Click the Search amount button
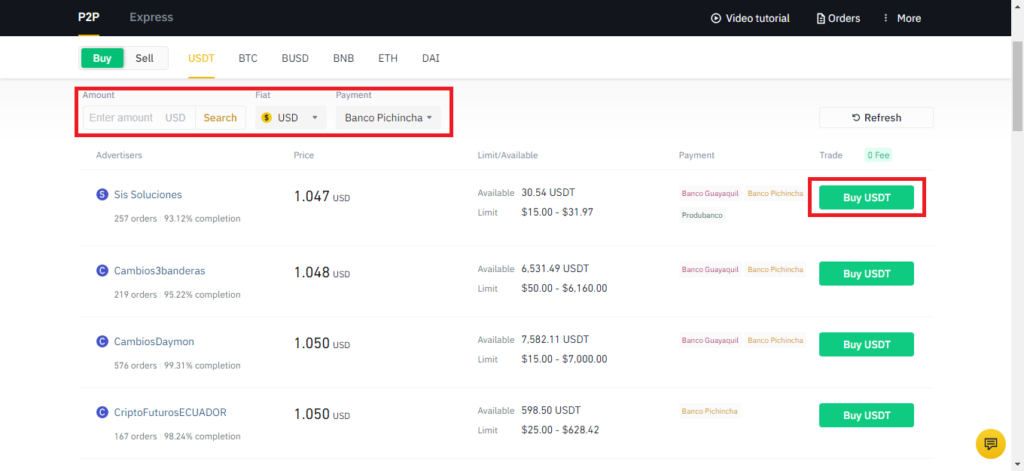The height and width of the screenshot is (471, 1024). [220, 118]
